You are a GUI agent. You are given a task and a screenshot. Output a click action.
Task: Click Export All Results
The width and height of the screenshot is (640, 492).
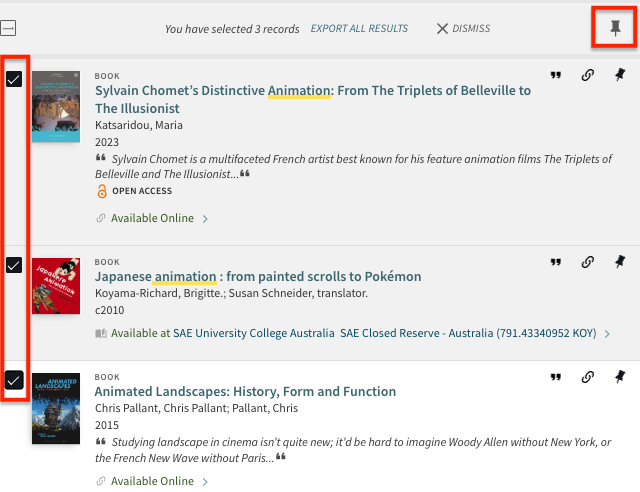[359, 28]
